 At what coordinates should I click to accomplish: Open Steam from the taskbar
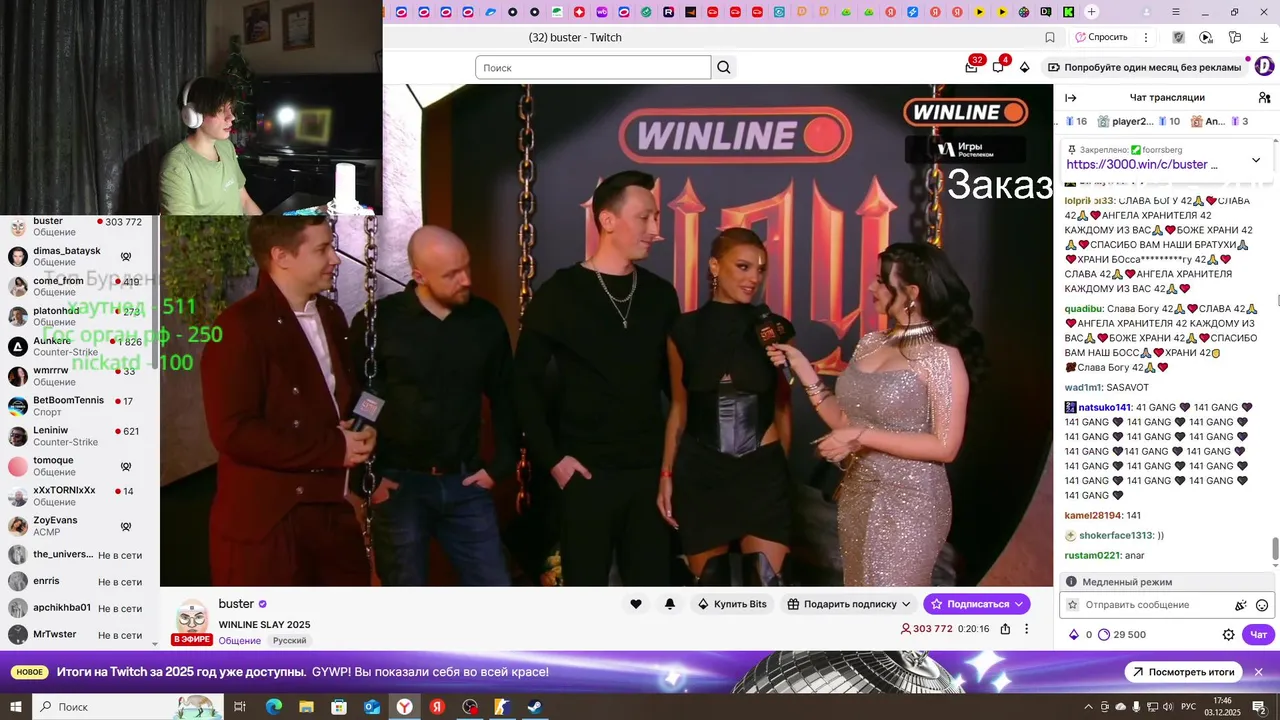[x=535, y=707]
